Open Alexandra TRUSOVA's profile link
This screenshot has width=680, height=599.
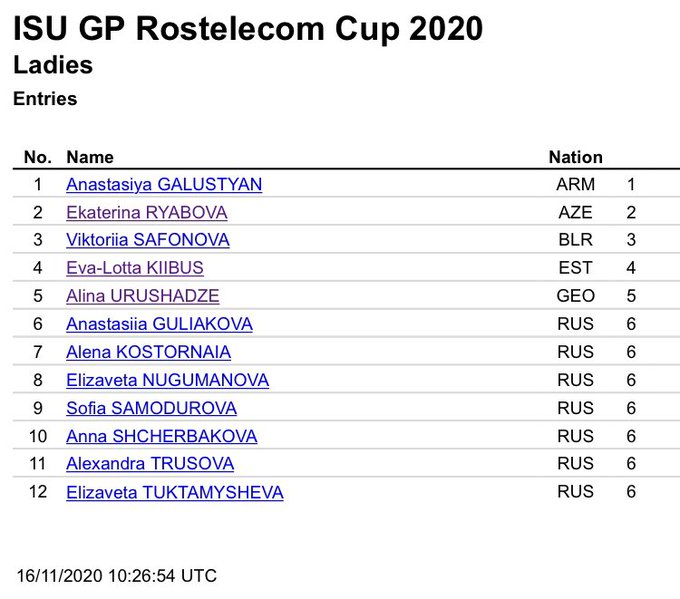coord(150,464)
